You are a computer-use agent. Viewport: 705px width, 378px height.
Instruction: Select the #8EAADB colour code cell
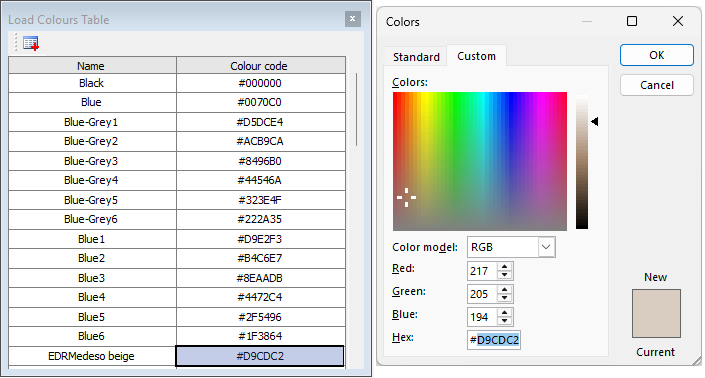(261, 278)
